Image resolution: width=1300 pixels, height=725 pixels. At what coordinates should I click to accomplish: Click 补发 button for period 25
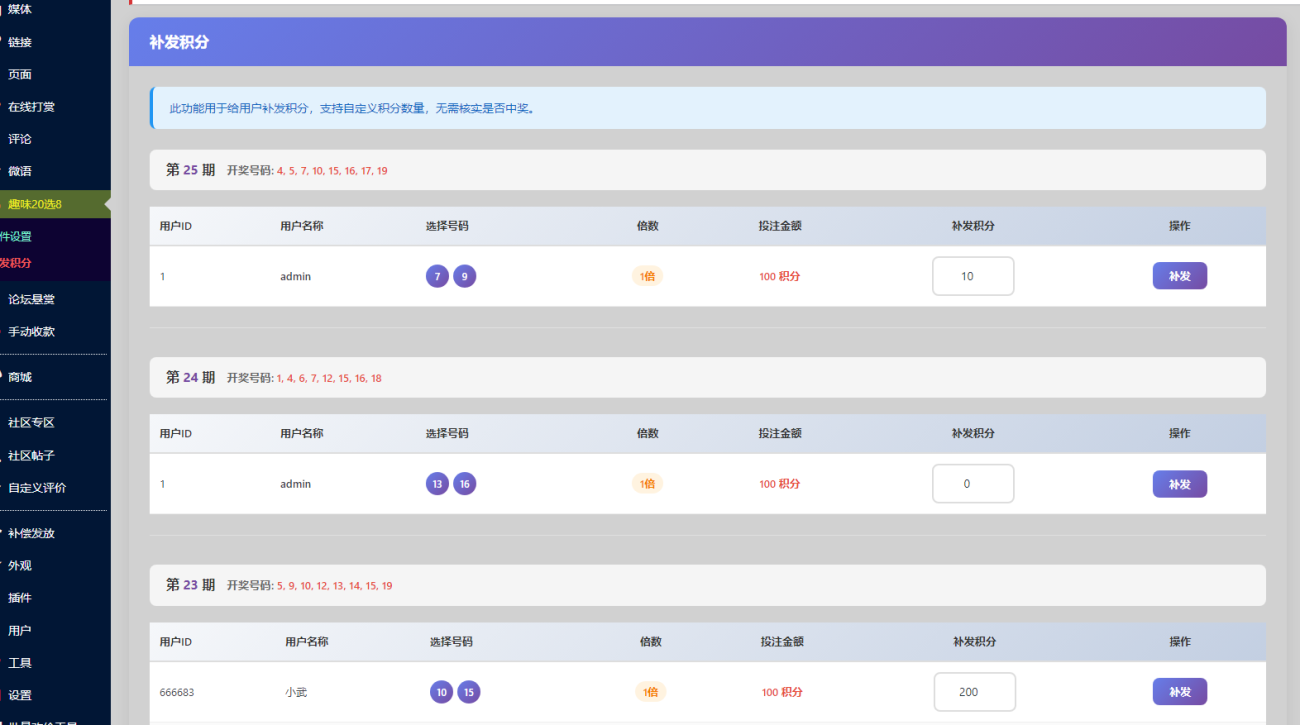(x=1179, y=276)
